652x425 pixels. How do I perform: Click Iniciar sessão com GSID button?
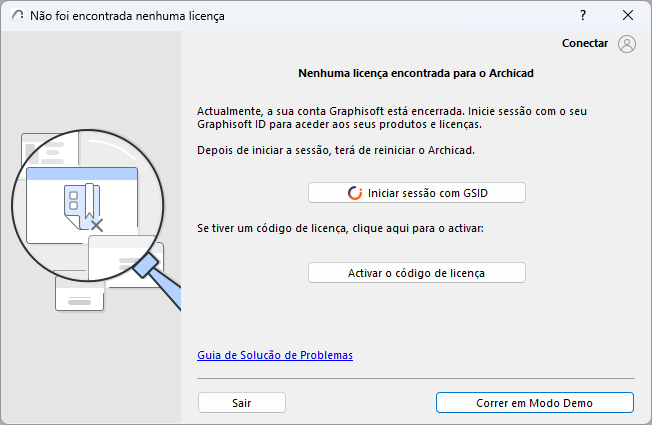coord(417,193)
